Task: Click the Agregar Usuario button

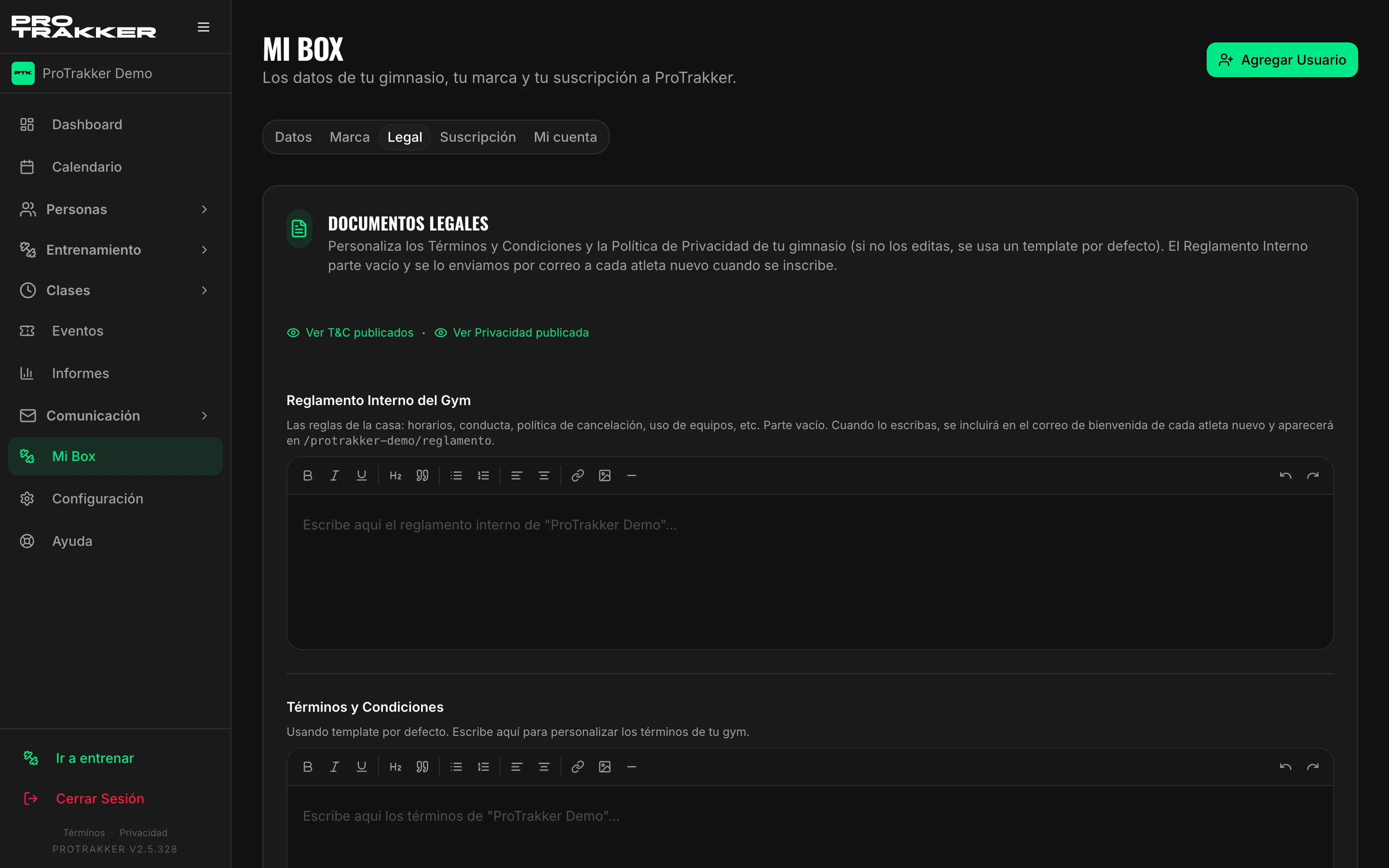Action: coord(1281,60)
